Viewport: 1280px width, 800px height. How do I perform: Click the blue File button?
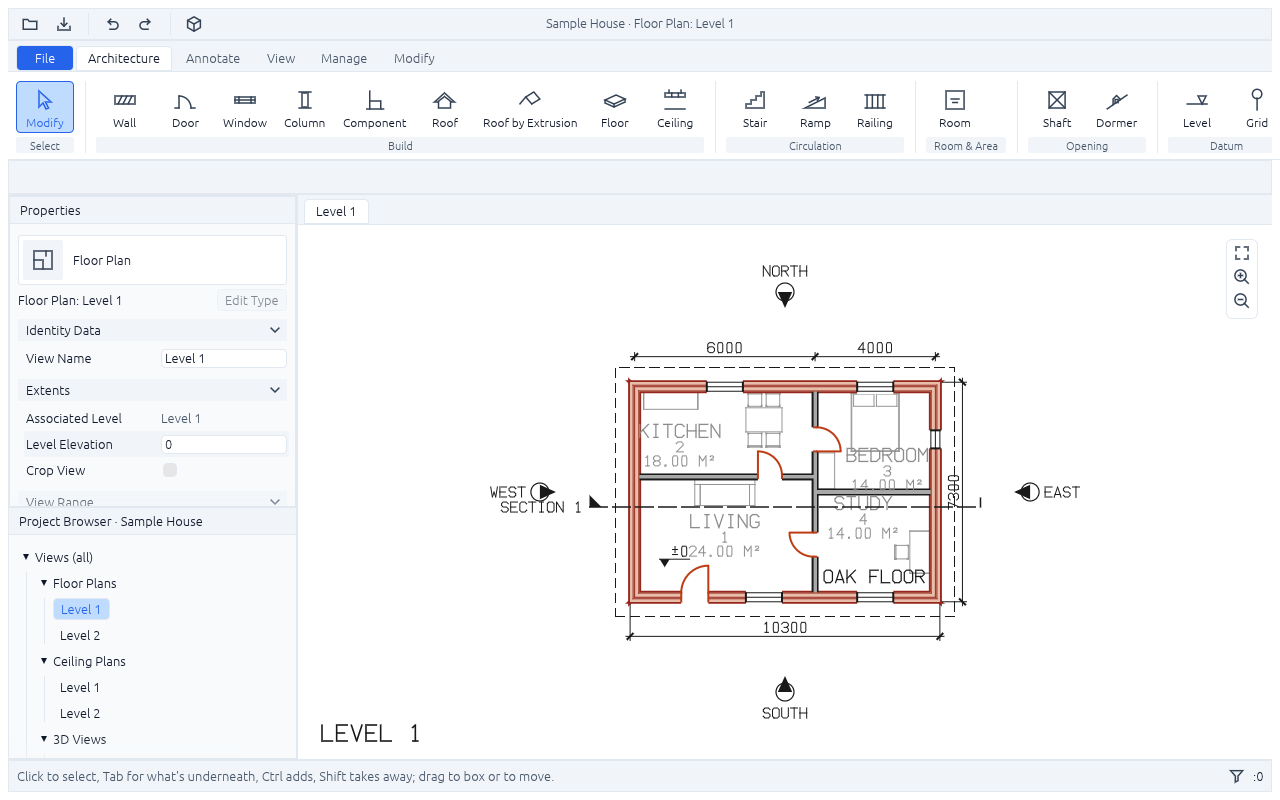(x=45, y=58)
